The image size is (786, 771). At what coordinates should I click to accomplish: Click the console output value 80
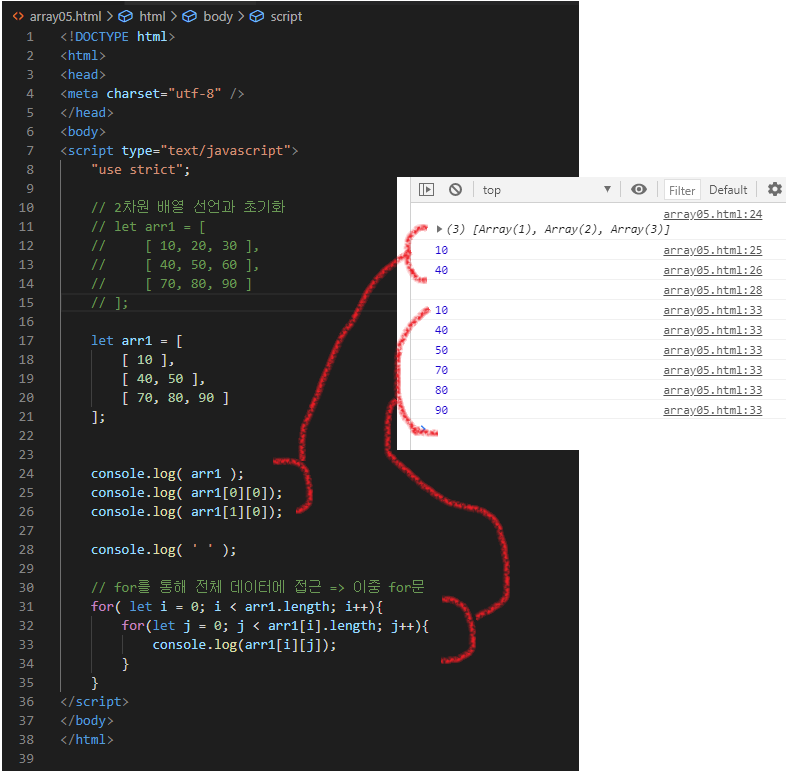(x=441, y=391)
